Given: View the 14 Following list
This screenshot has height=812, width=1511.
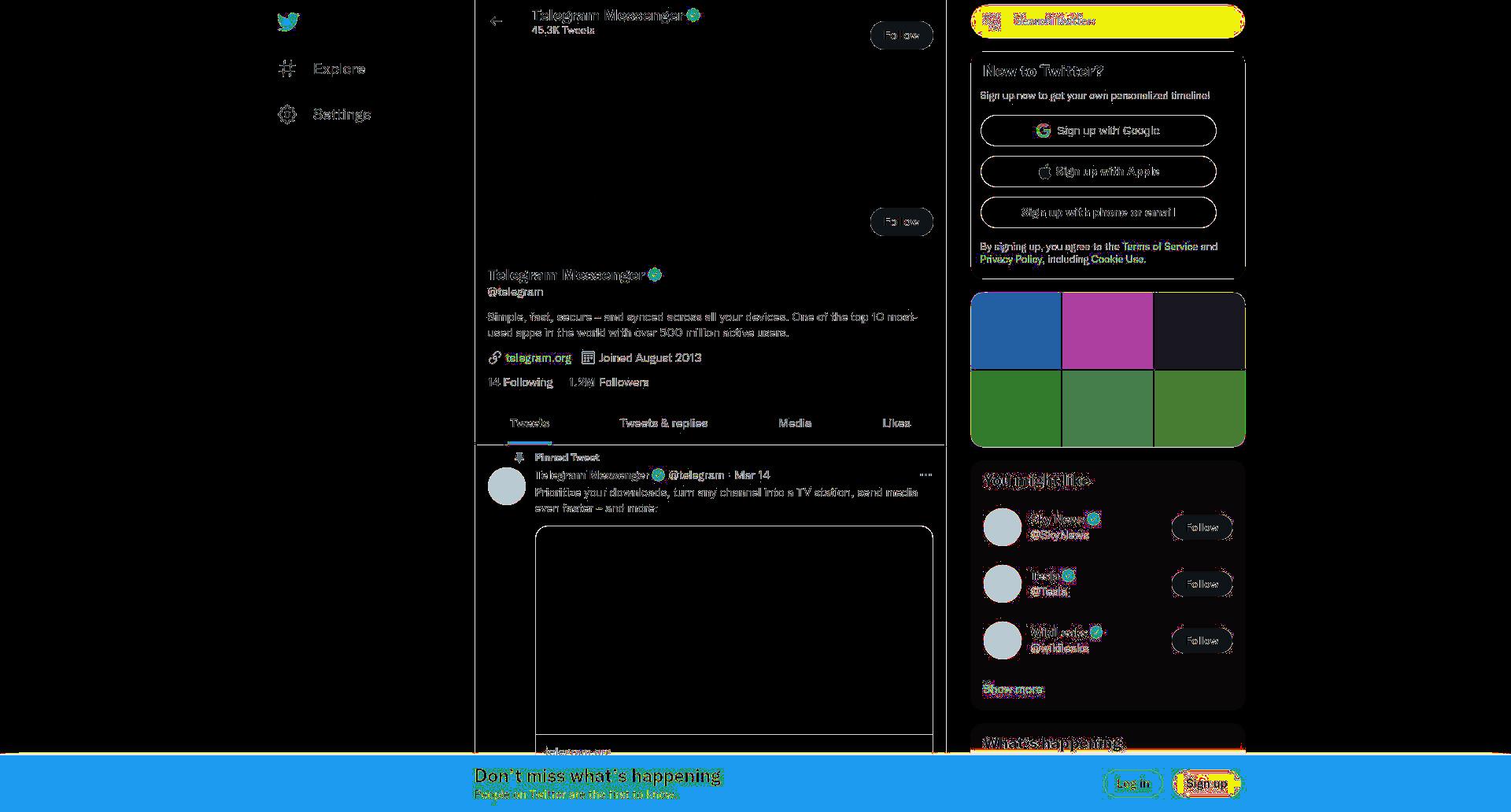Looking at the screenshot, I should point(520,382).
